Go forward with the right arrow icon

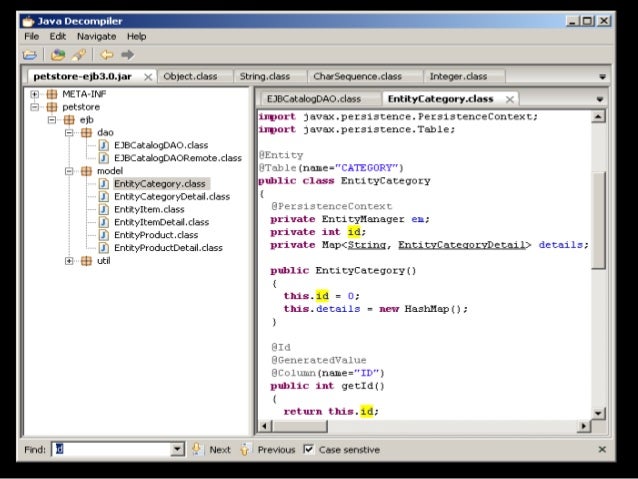coord(127,55)
